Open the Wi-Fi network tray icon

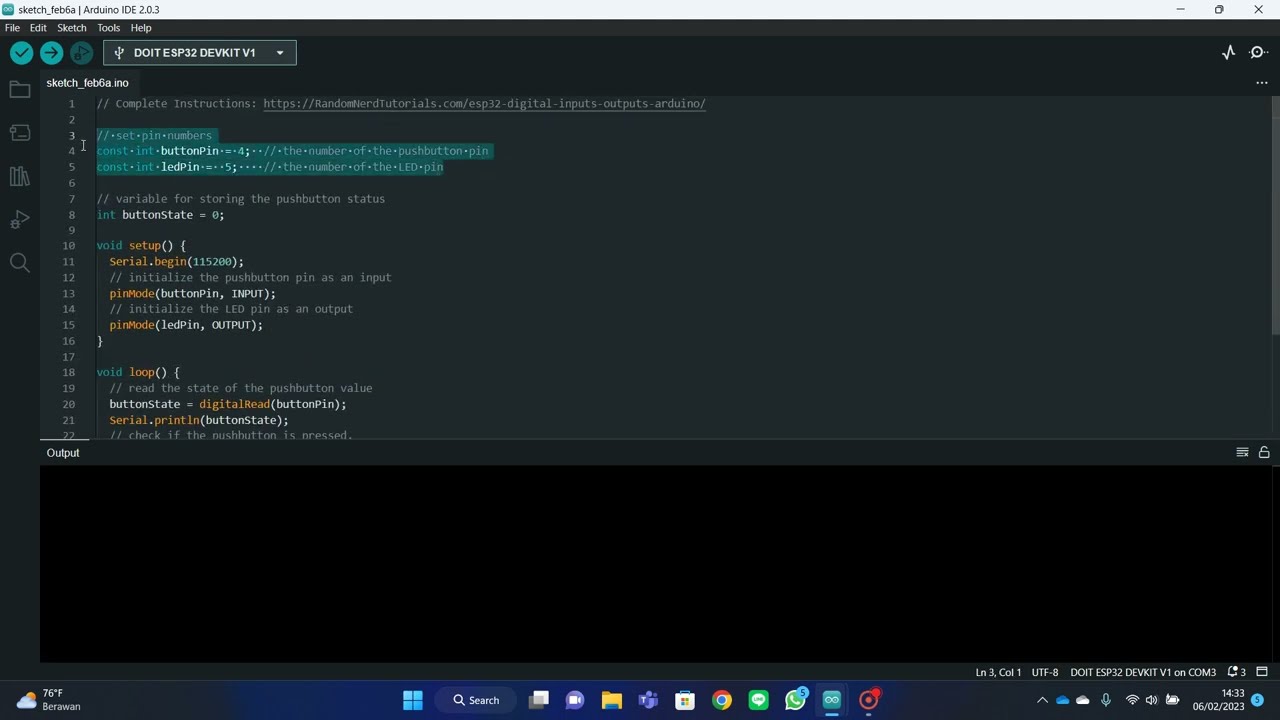click(1132, 700)
